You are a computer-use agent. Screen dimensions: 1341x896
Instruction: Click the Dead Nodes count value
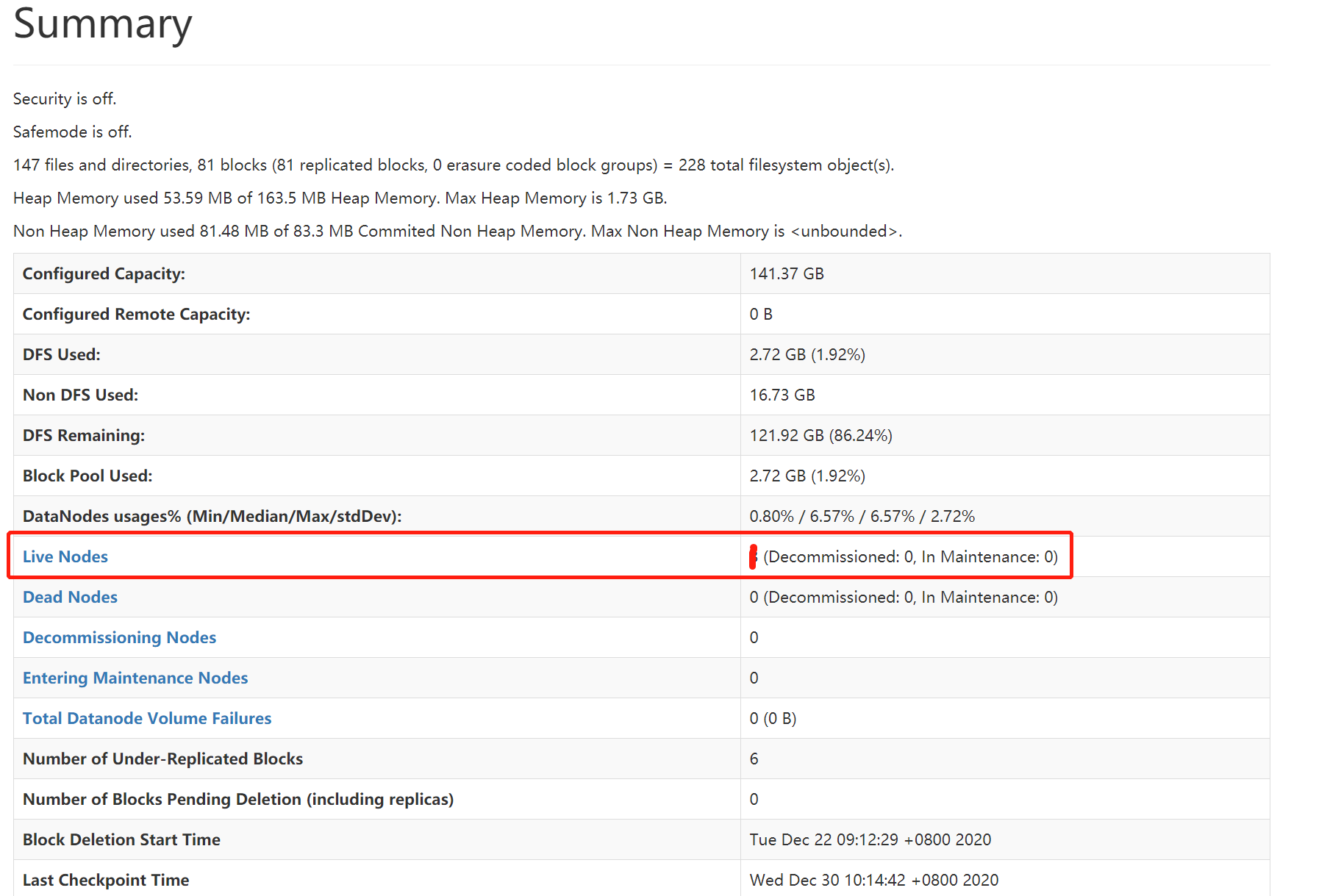904,597
